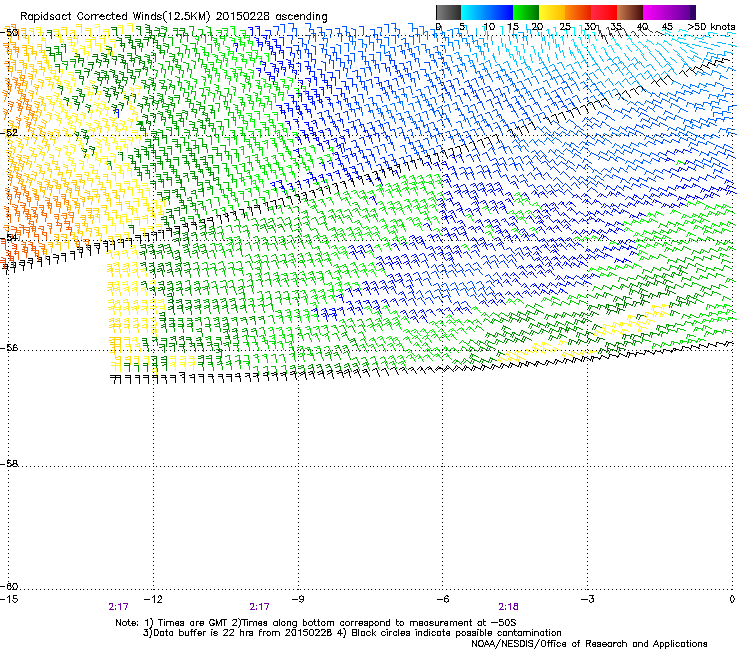
Task: Click the chart title 'Rapidscat Corrected Winds(12.5KM)'
Action: [115, 16]
